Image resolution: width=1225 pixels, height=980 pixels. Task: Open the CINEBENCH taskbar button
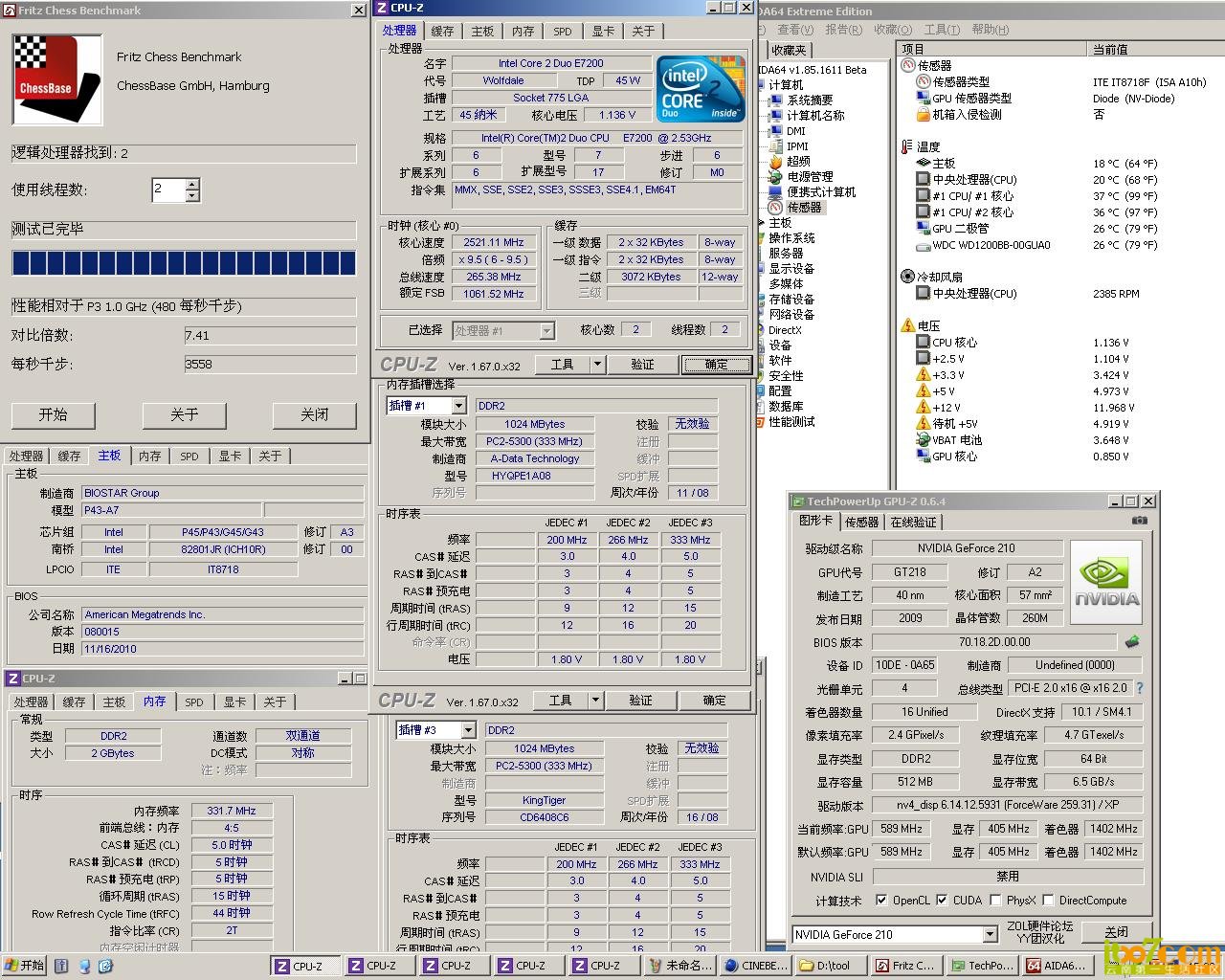click(x=756, y=967)
